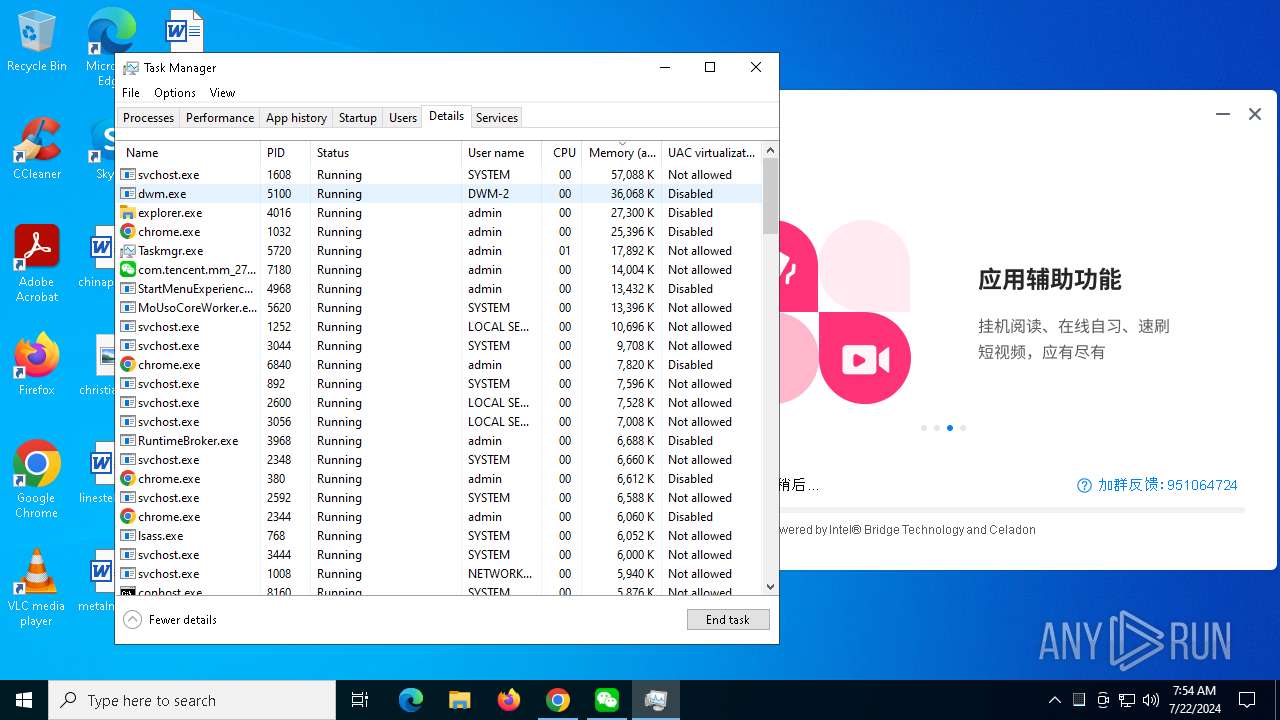This screenshot has width=1280, height=720.
Task: Select chrome.exe icon with PID 1032
Action: pos(128,232)
